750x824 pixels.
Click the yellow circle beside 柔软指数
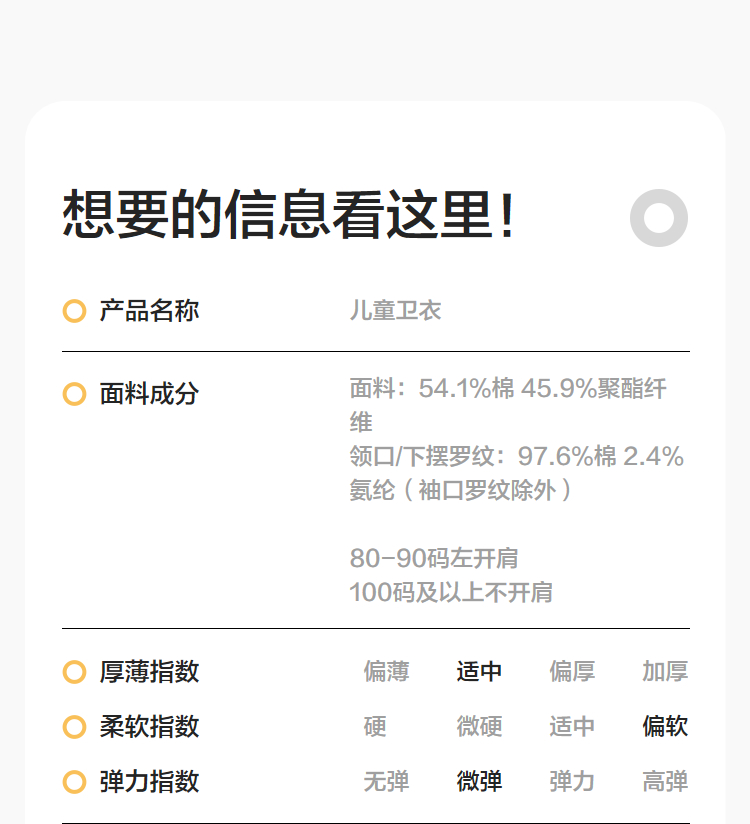pos(74,727)
